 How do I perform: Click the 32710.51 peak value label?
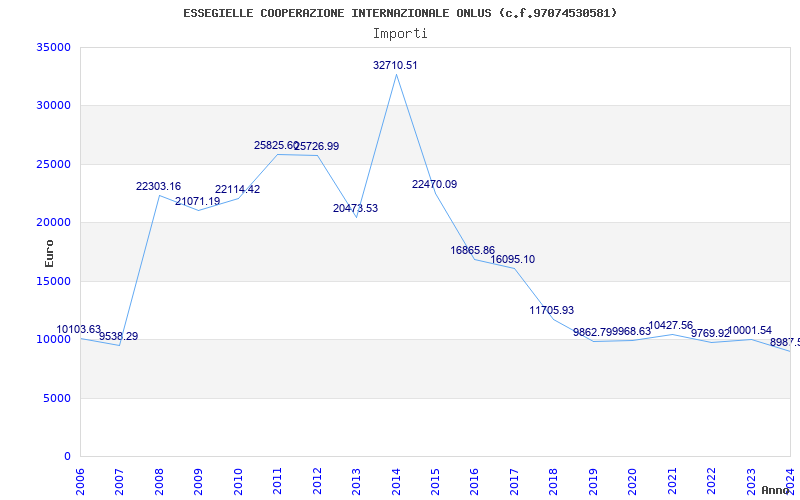coord(395,65)
